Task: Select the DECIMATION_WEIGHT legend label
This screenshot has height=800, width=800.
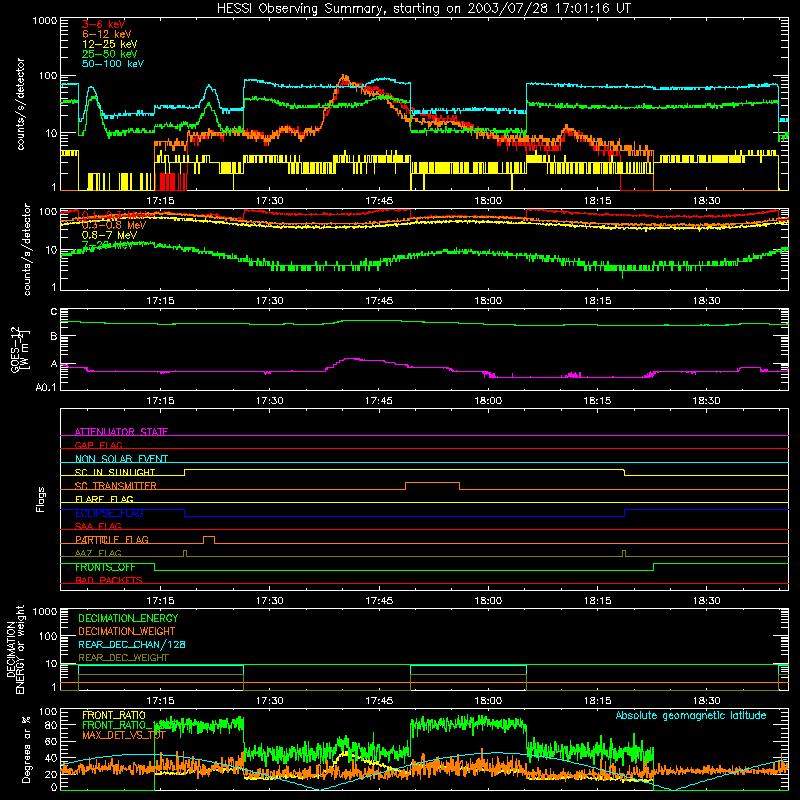Action: click(127, 631)
